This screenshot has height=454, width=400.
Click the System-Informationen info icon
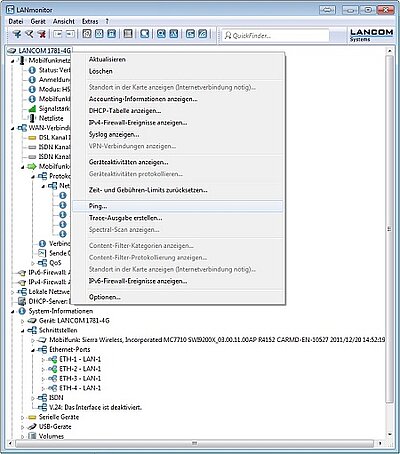(x=22, y=311)
